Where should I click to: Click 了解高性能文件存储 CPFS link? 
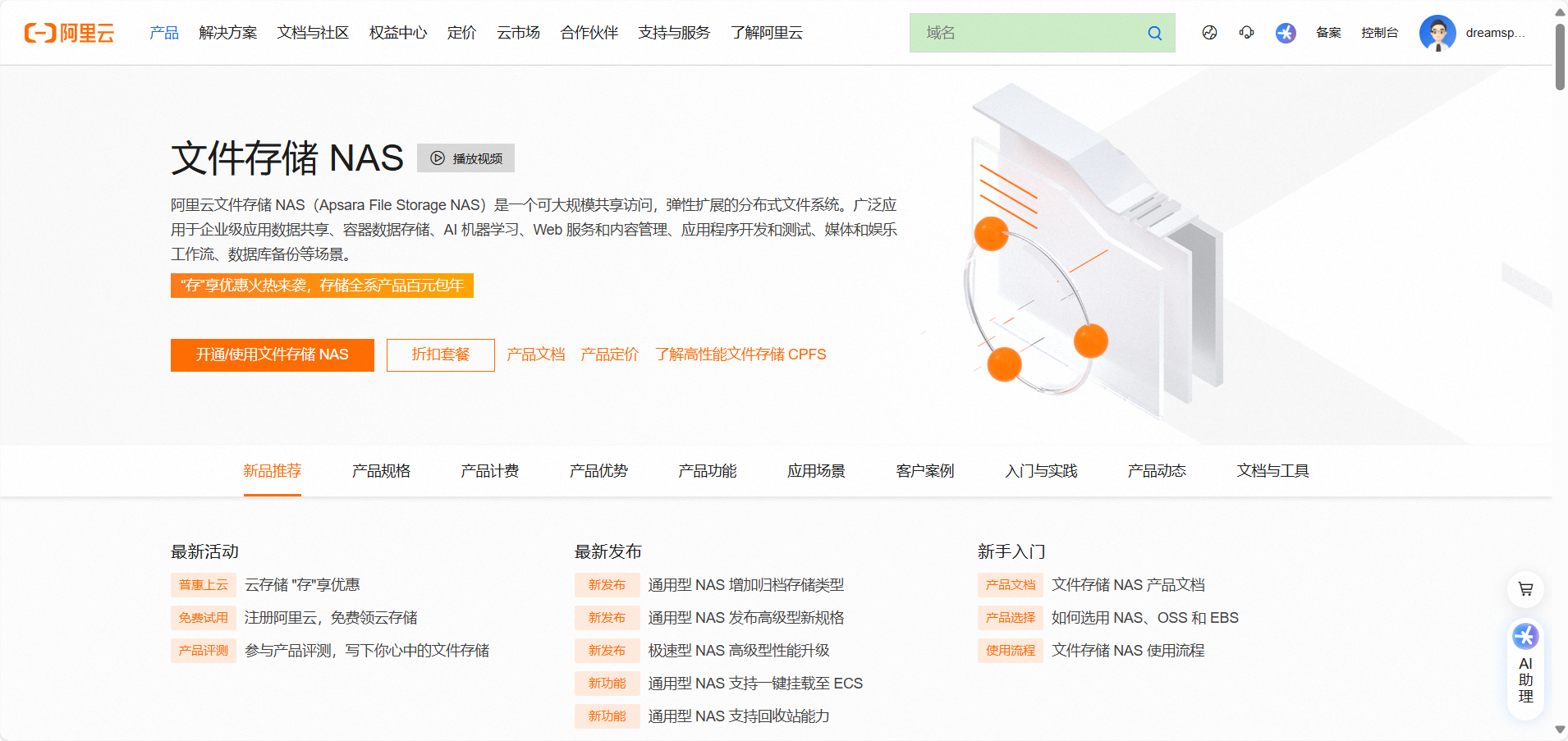coord(740,354)
